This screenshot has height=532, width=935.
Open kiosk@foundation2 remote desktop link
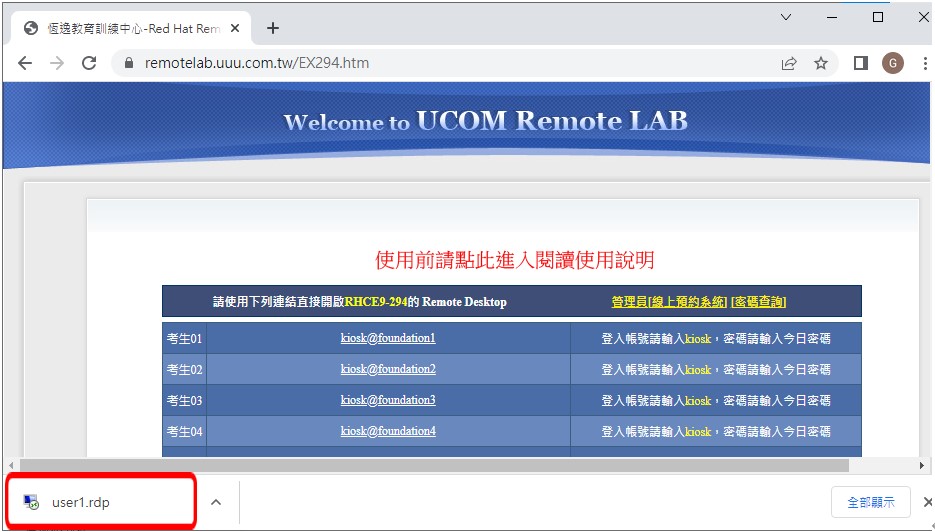tap(388, 369)
